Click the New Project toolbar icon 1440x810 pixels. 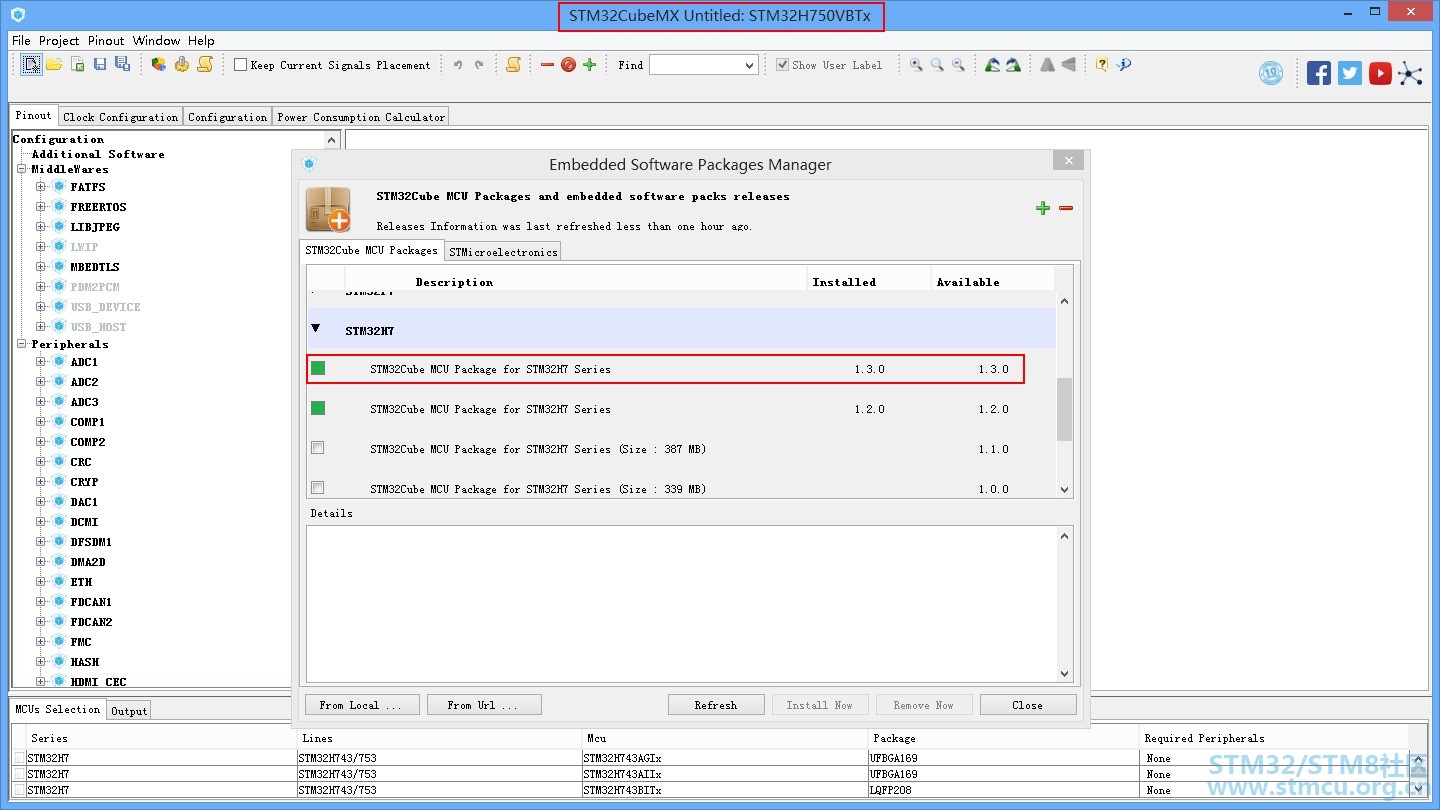click(x=32, y=65)
